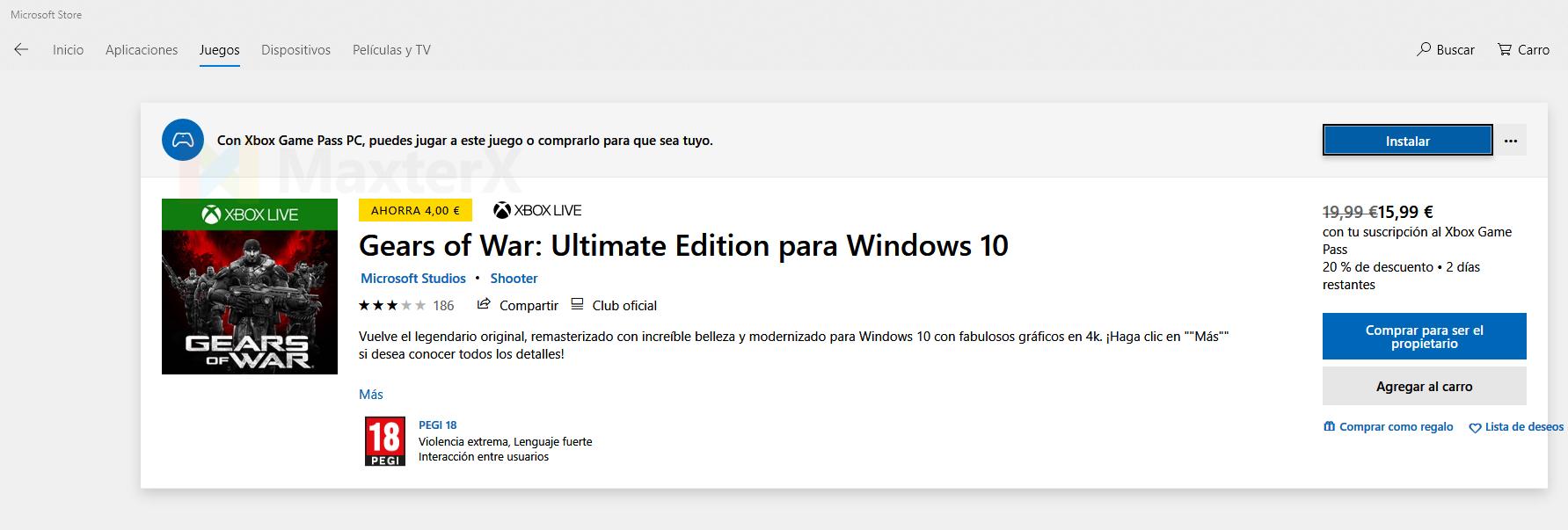
Task: Open the Dispositivos tab
Action: 295,50
